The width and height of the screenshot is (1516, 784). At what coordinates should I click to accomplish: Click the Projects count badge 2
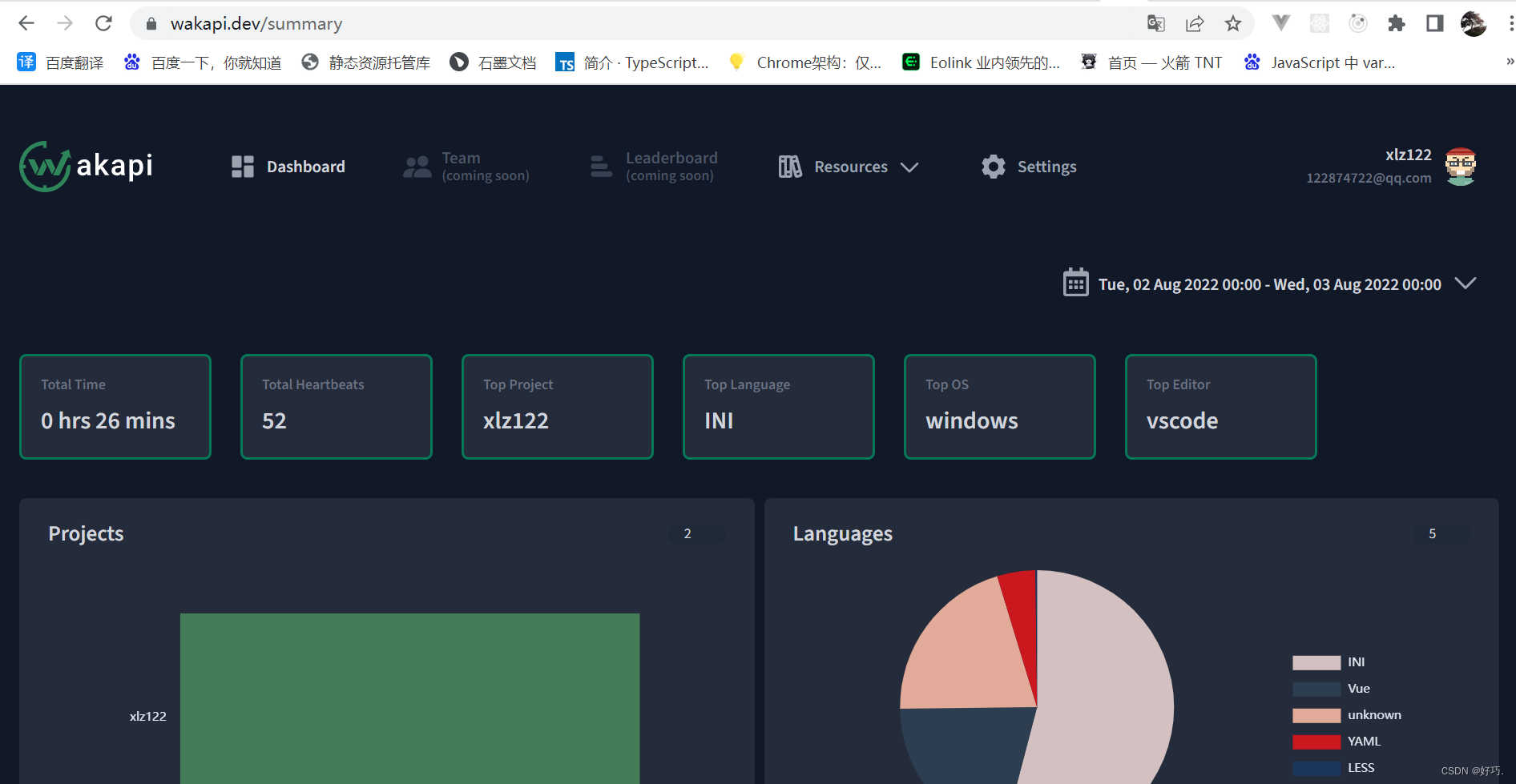click(697, 533)
